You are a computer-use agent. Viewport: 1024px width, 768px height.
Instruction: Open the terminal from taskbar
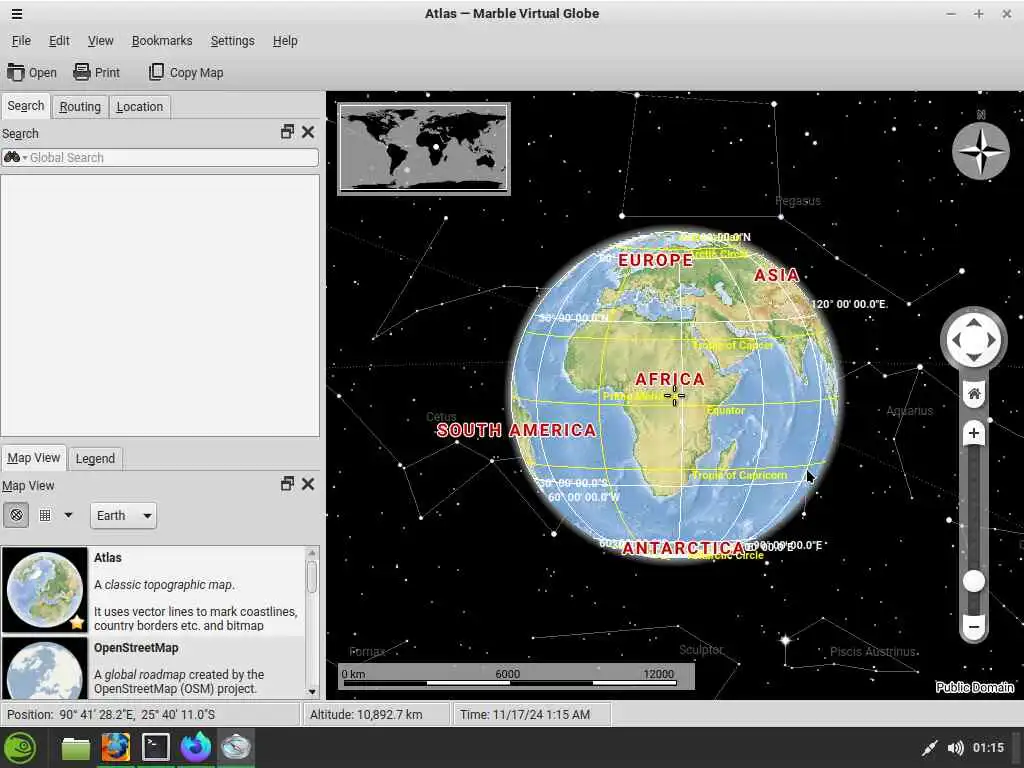(155, 747)
